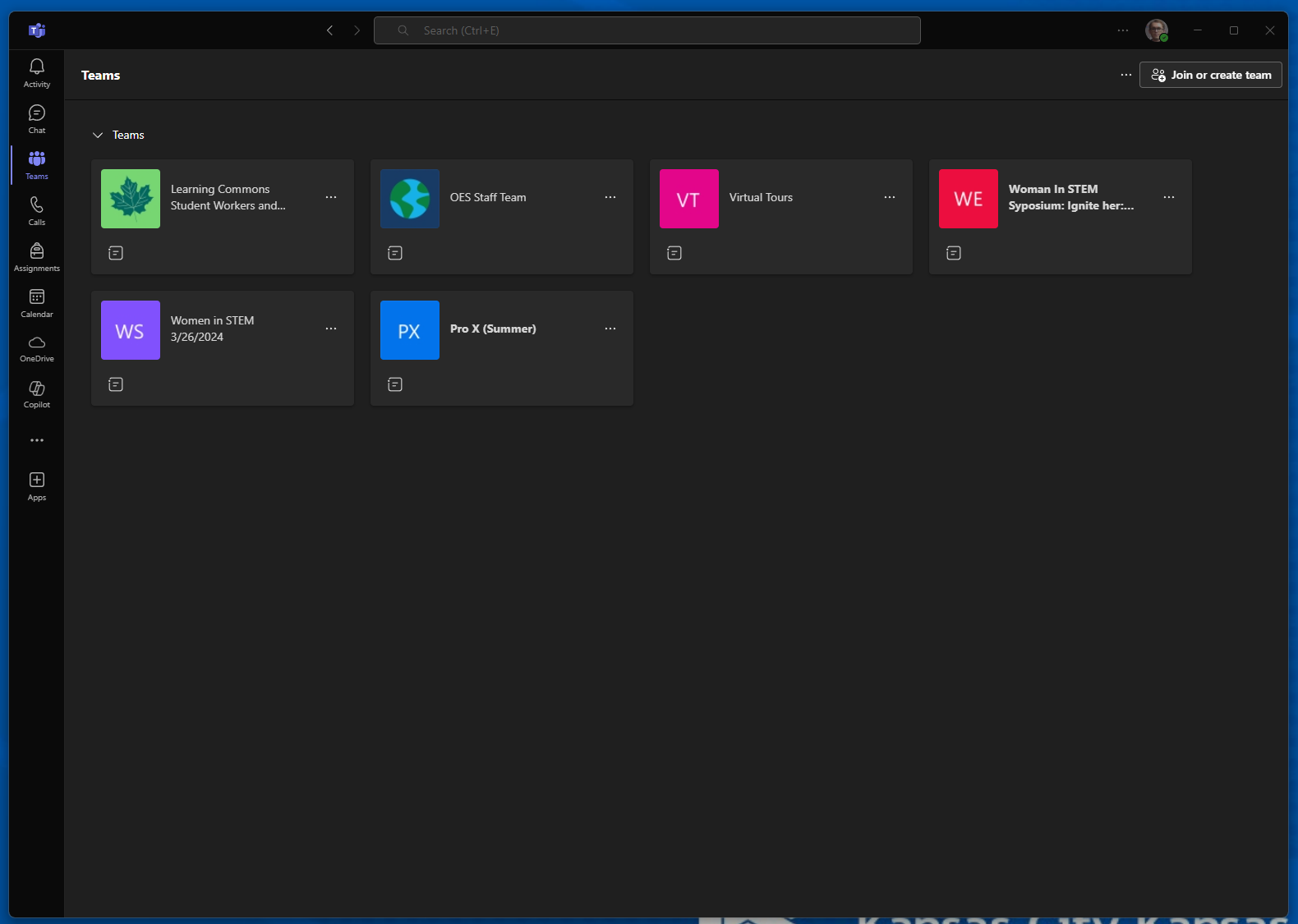This screenshot has height=924, width=1298.
Task: Open the WE Woman In STEM avatar
Action: [x=969, y=199]
